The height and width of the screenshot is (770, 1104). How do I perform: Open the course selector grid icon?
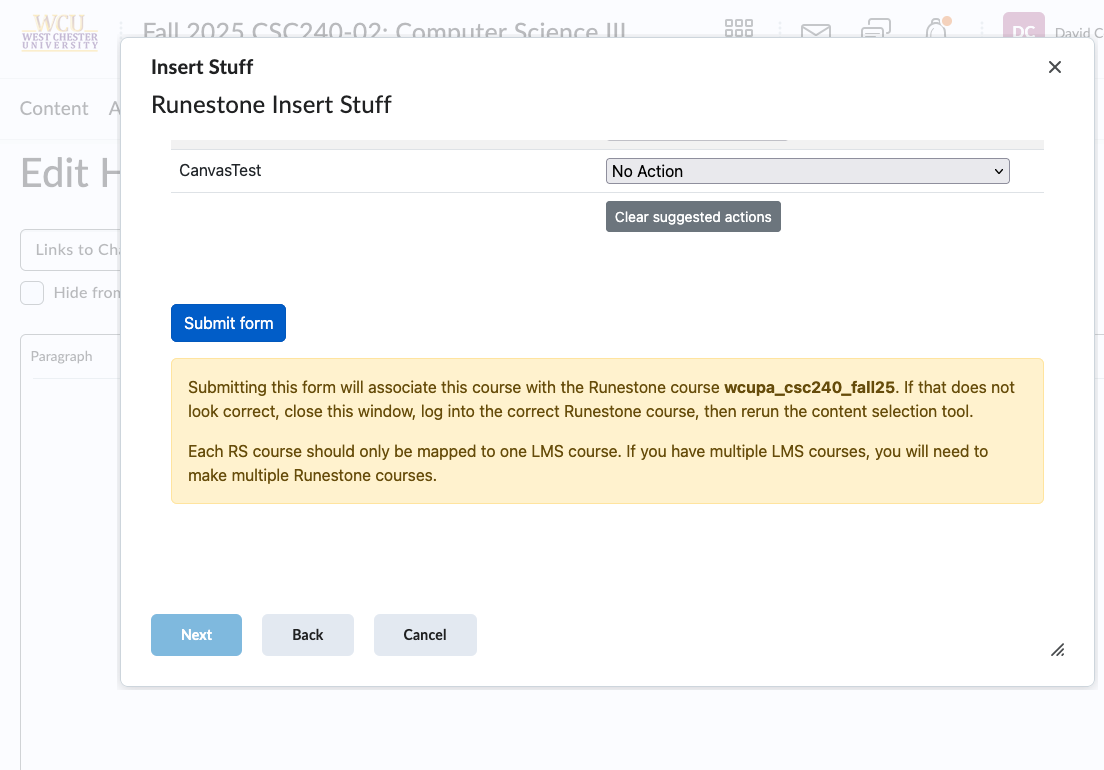(738, 28)
